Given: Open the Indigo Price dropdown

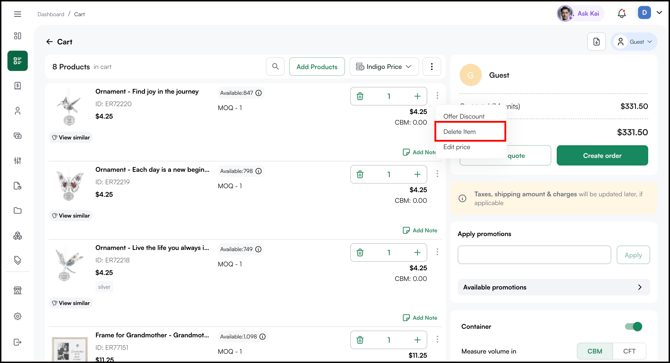Looking at the screenshot, I should [x=384, y=67].
